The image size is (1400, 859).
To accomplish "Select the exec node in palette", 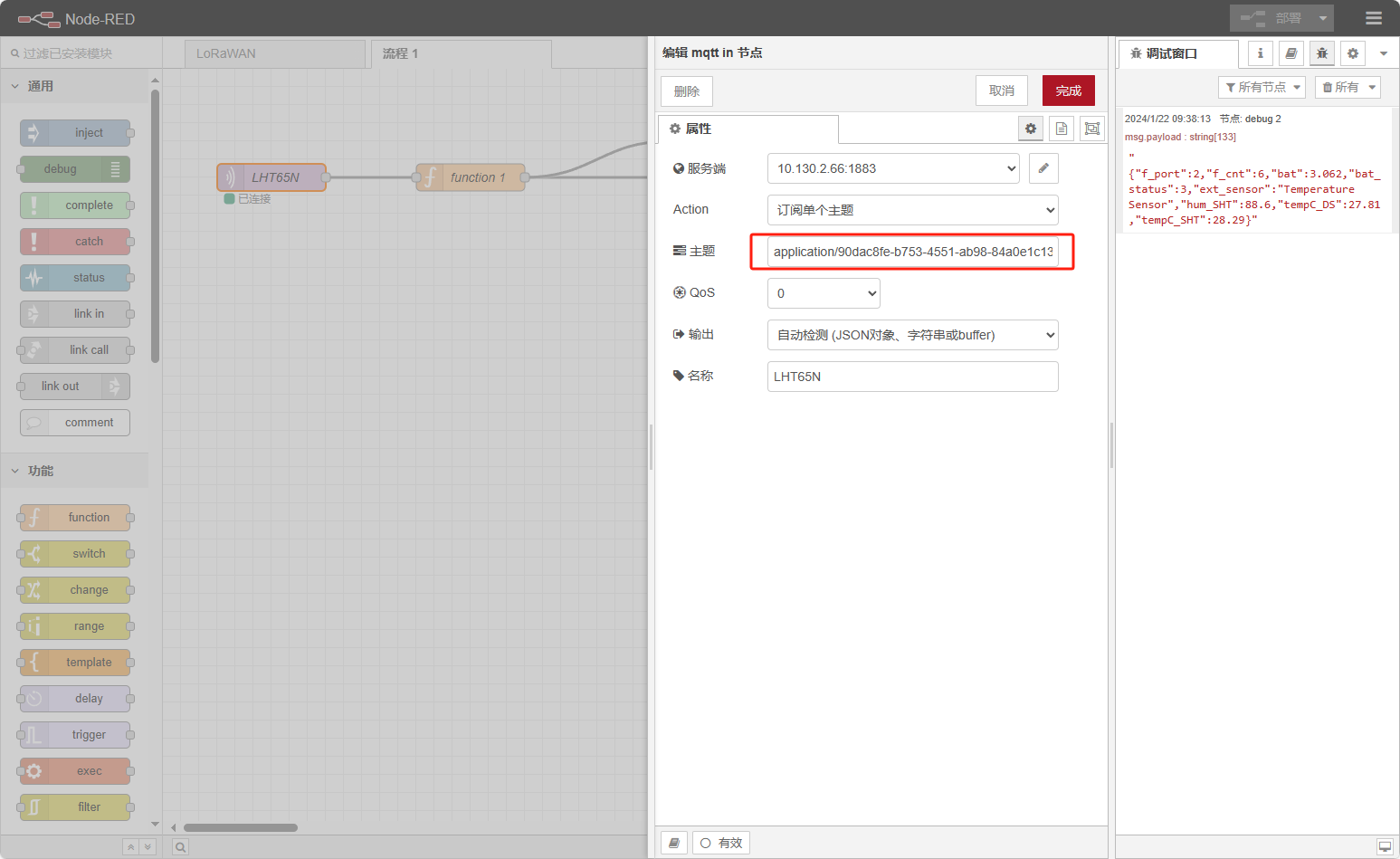I will (75, 771).
